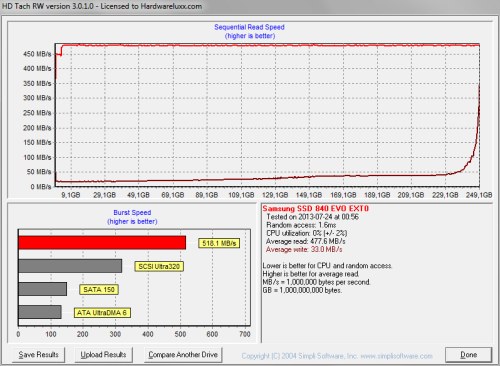Viewport: 500px width, 366px height.
Task: Click the gray SCSI Ultra320 bar
Action: point(70,266)
